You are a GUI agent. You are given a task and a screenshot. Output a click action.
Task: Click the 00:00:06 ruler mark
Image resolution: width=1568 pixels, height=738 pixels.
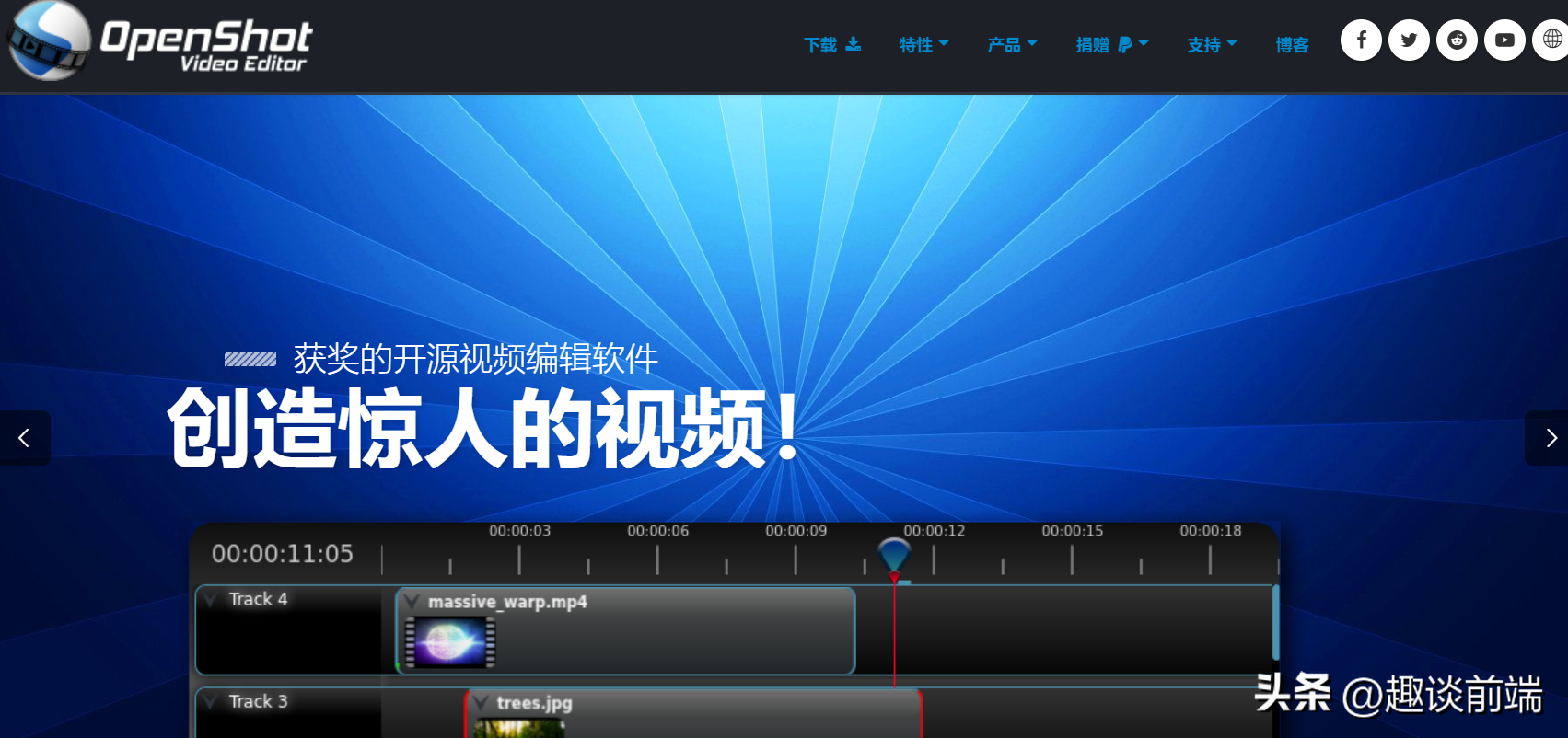658,531
